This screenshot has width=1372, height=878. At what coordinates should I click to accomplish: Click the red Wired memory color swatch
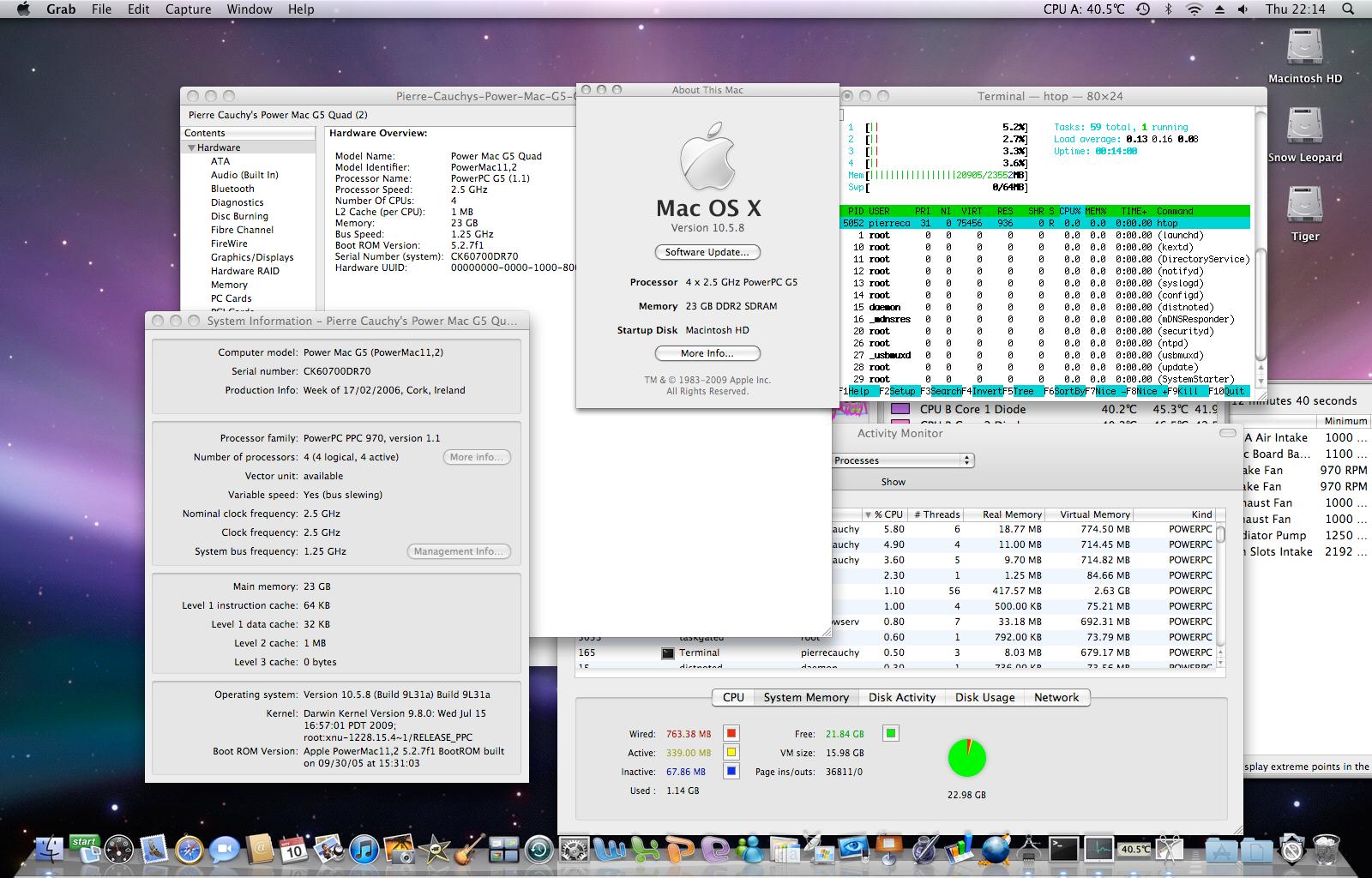731,733
